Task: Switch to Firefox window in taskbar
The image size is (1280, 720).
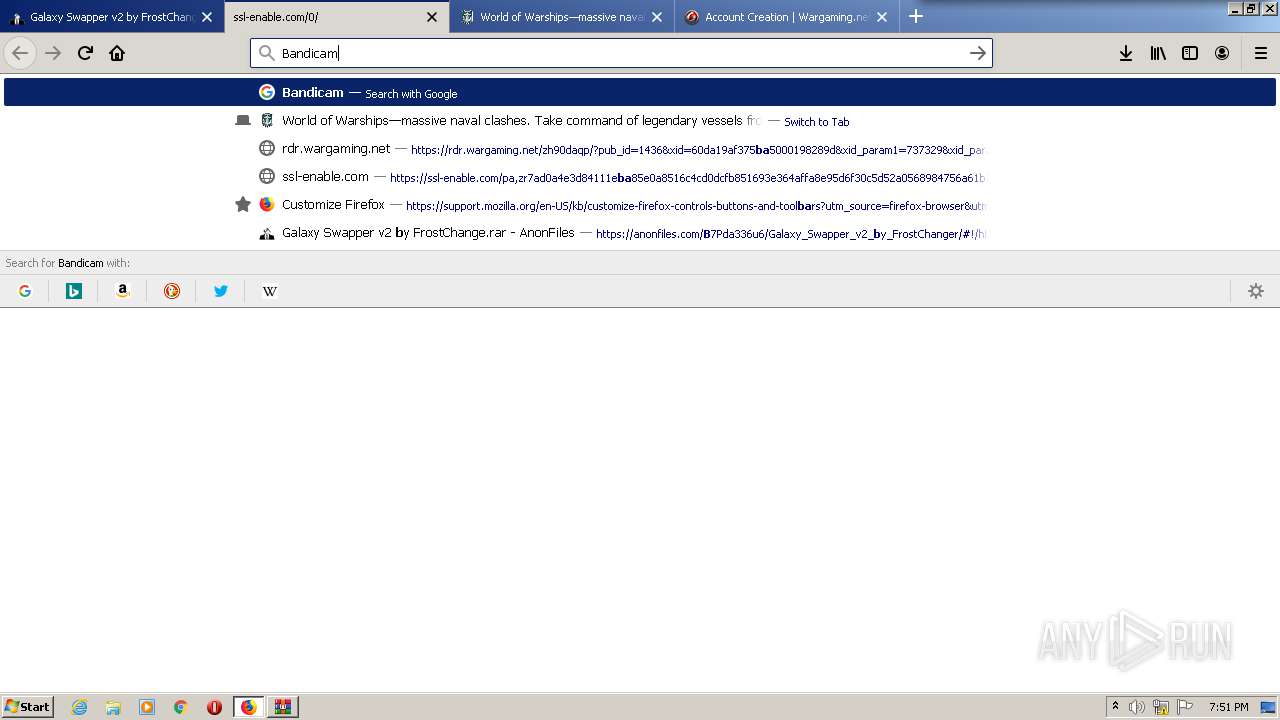Action: click(249, 707)
